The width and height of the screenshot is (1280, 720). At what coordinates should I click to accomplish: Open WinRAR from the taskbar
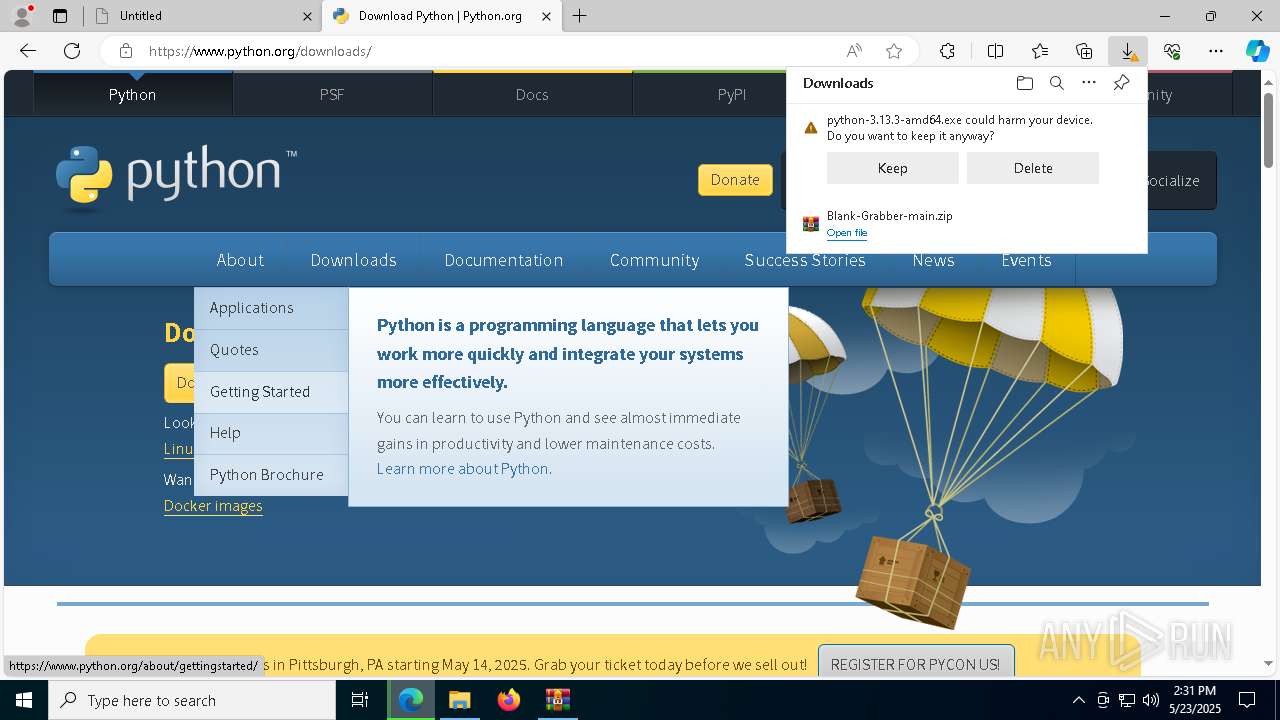[557, 700]
